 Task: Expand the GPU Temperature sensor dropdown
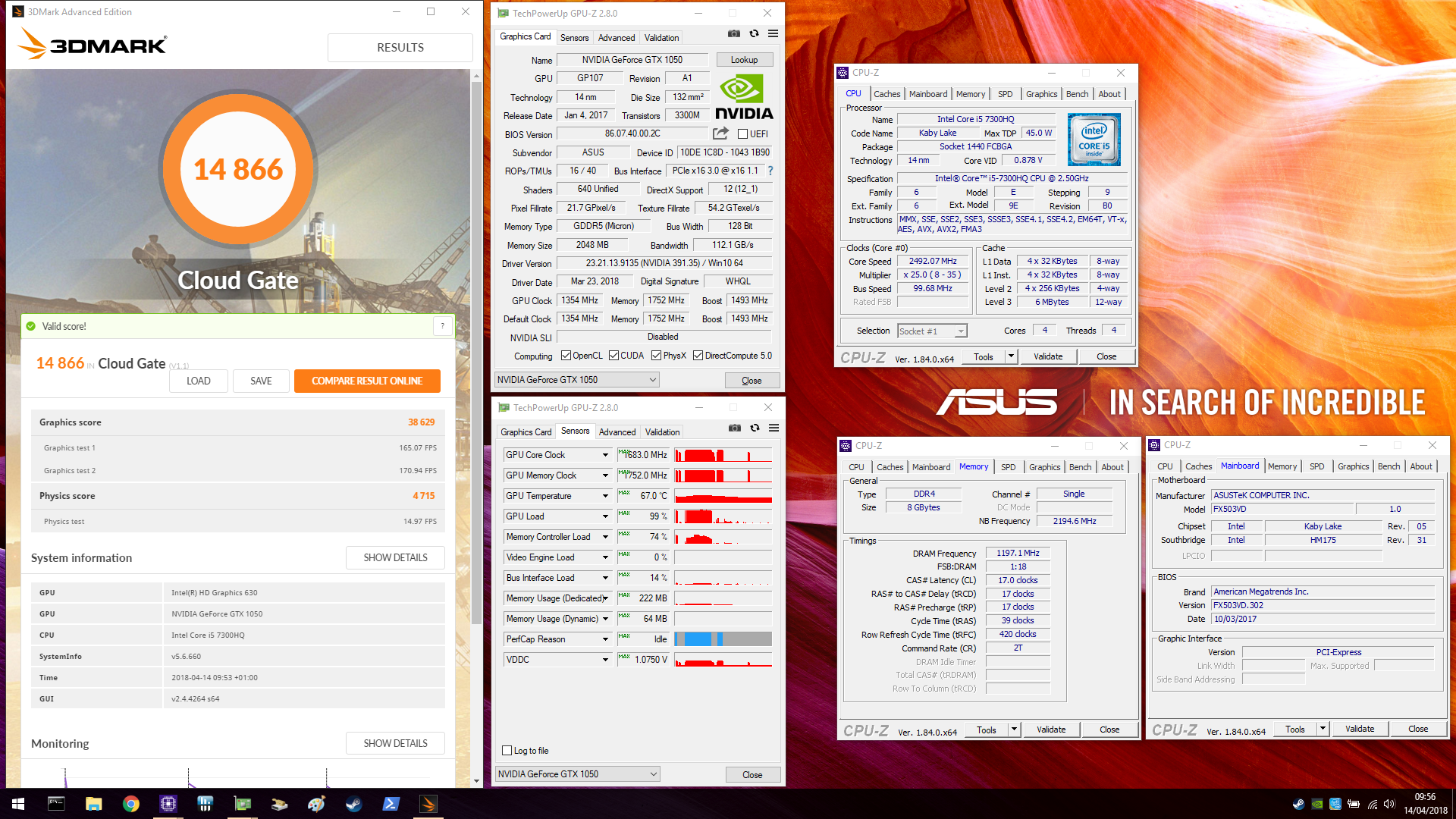pos(605,496)
